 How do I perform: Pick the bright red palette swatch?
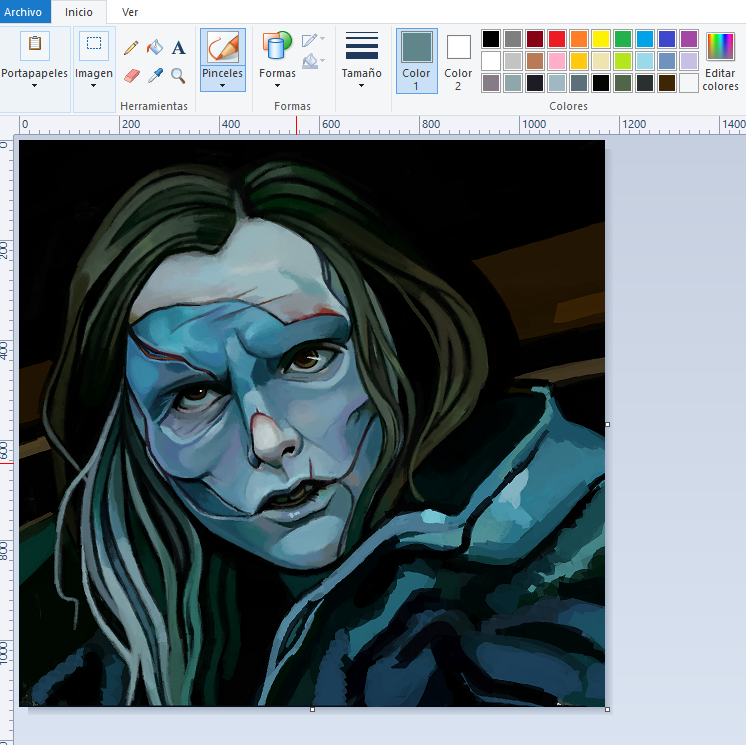tap(557, 39)
